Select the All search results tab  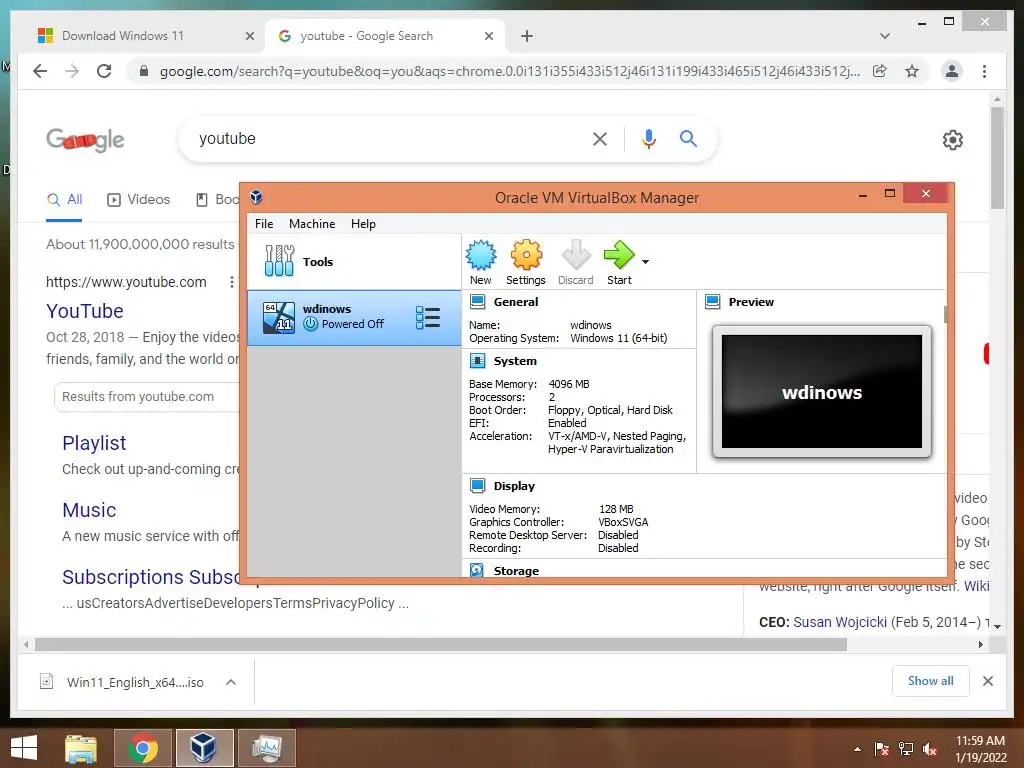[x=64, y=200]
